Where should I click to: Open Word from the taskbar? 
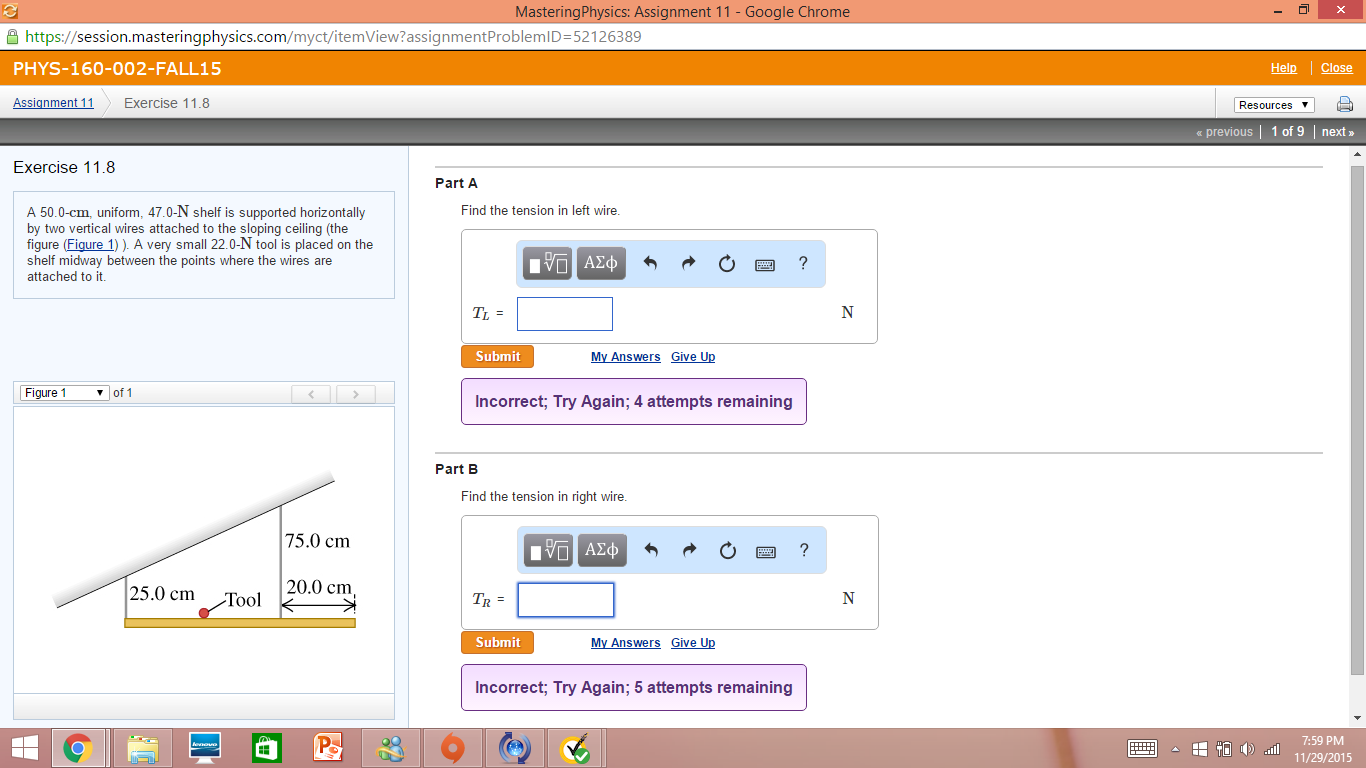point(266,747)
